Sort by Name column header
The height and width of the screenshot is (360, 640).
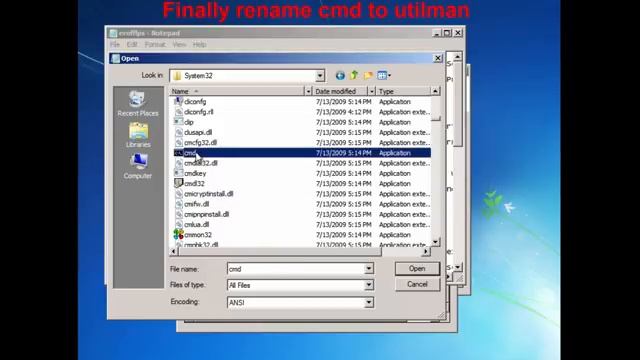(237, 91)
